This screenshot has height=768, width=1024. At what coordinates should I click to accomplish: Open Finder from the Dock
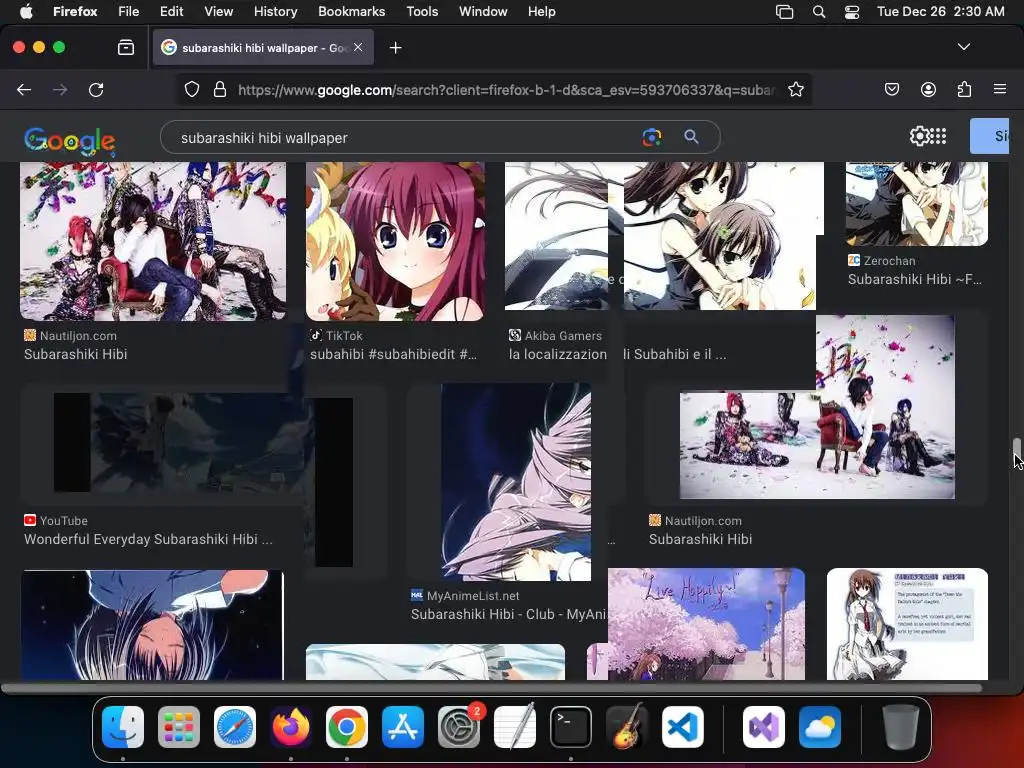(123, 726)
